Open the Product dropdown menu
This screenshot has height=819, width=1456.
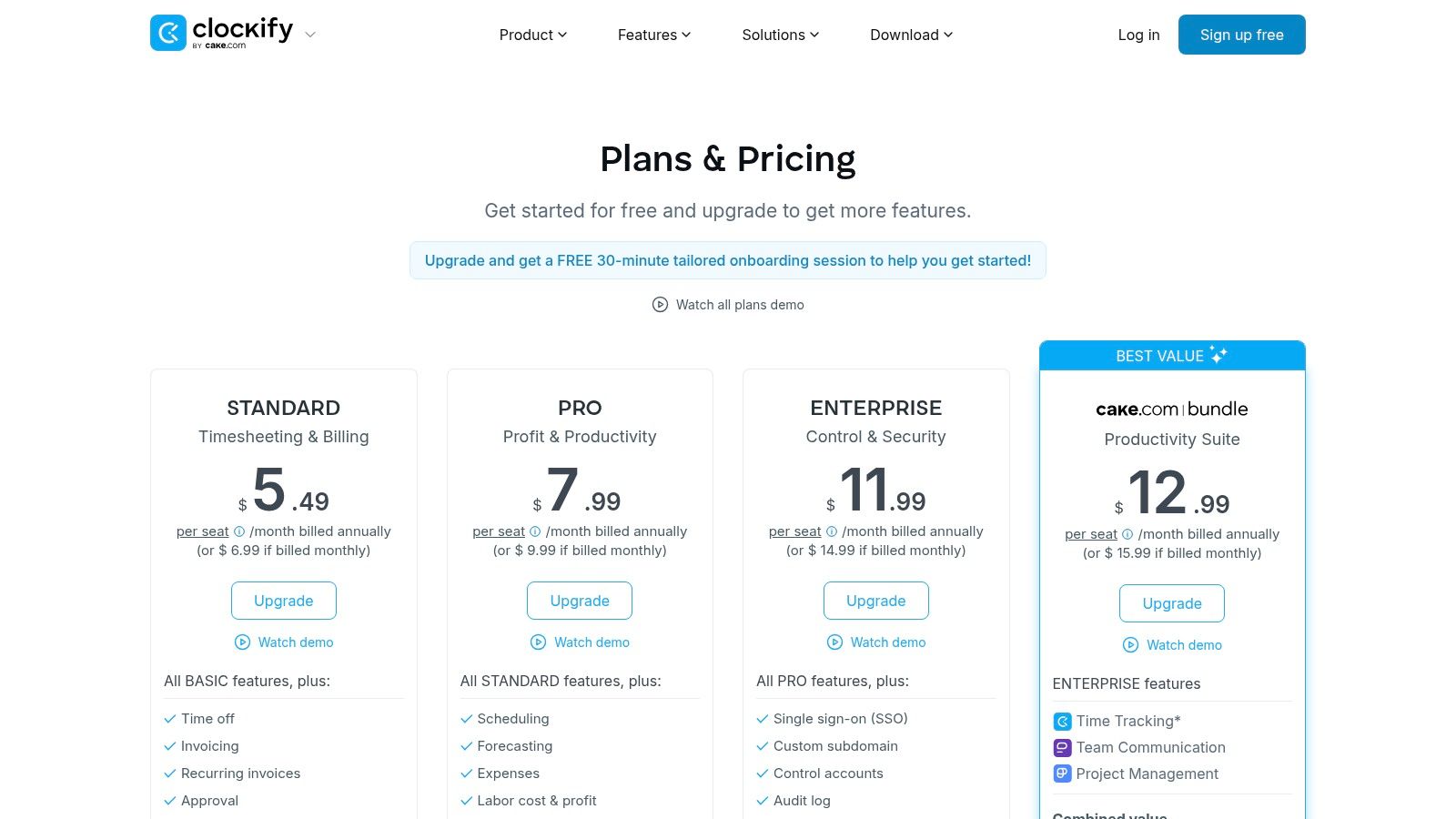point(532,35)
